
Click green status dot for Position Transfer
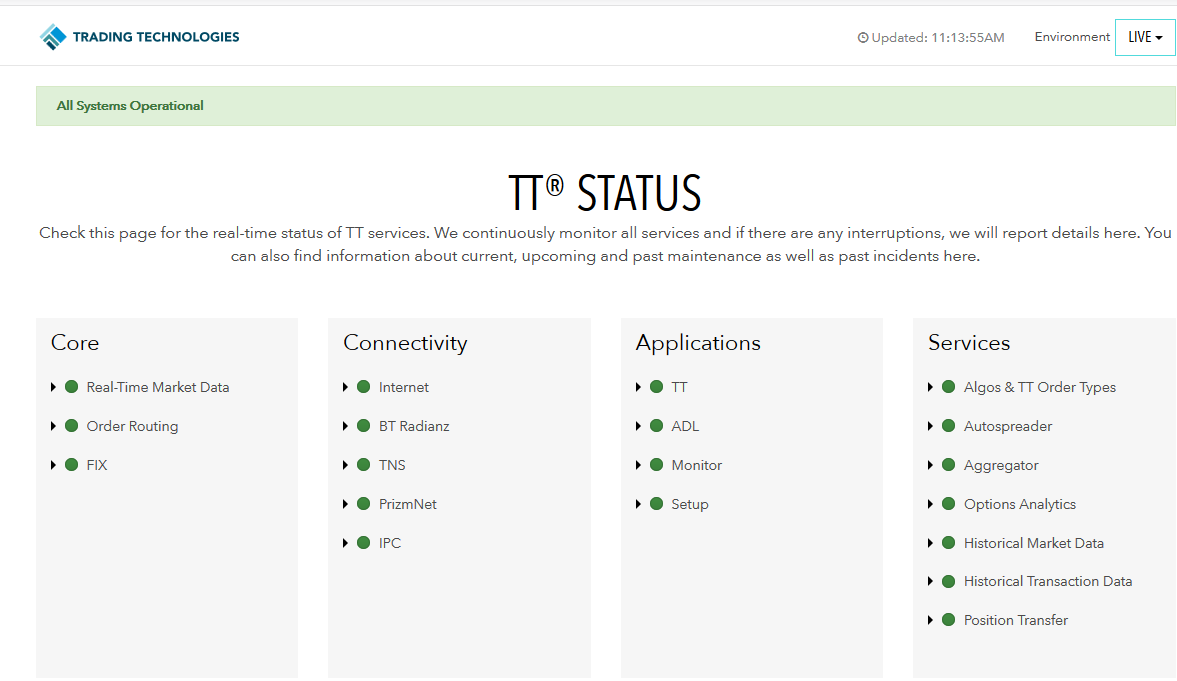(949, 619)
